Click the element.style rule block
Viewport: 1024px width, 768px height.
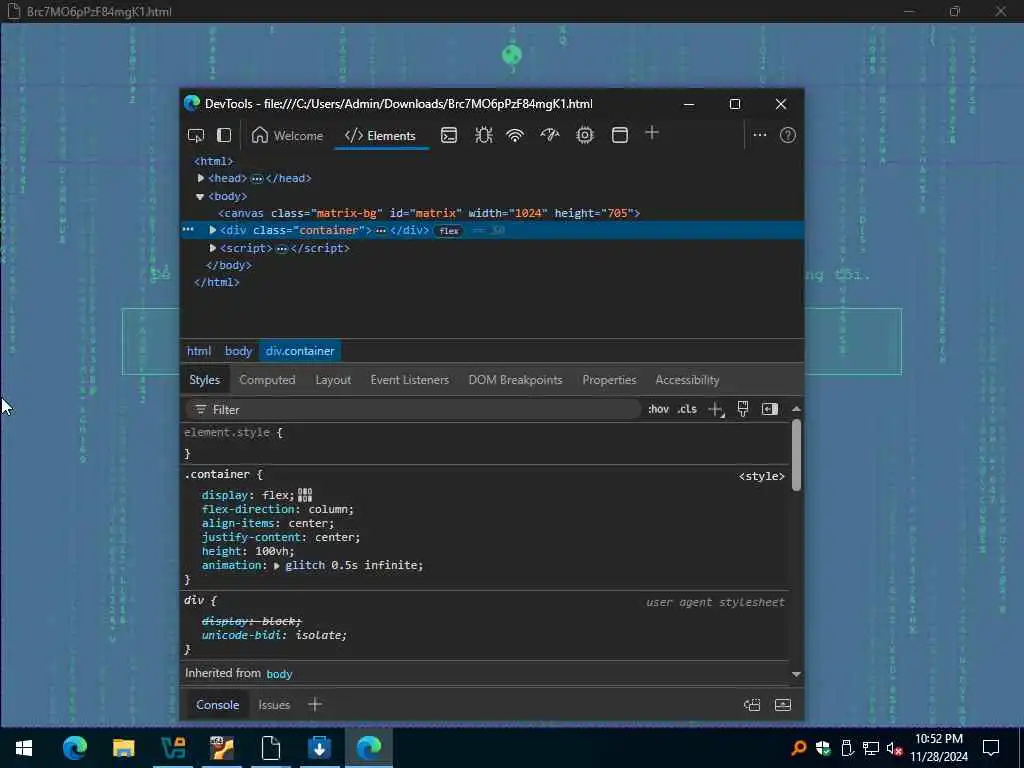485,443
